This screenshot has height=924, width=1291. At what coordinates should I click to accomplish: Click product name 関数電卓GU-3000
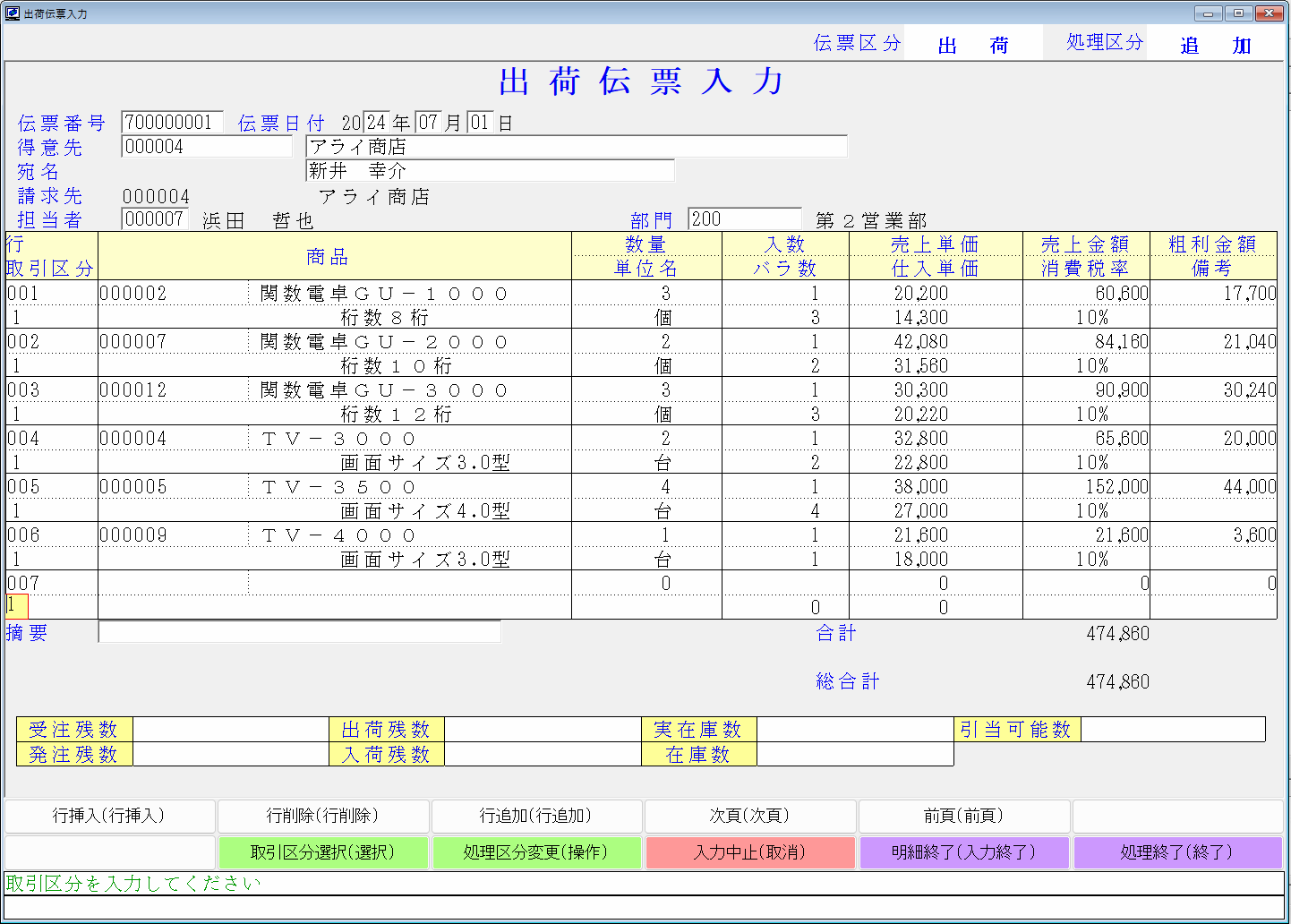coord(384,390)
